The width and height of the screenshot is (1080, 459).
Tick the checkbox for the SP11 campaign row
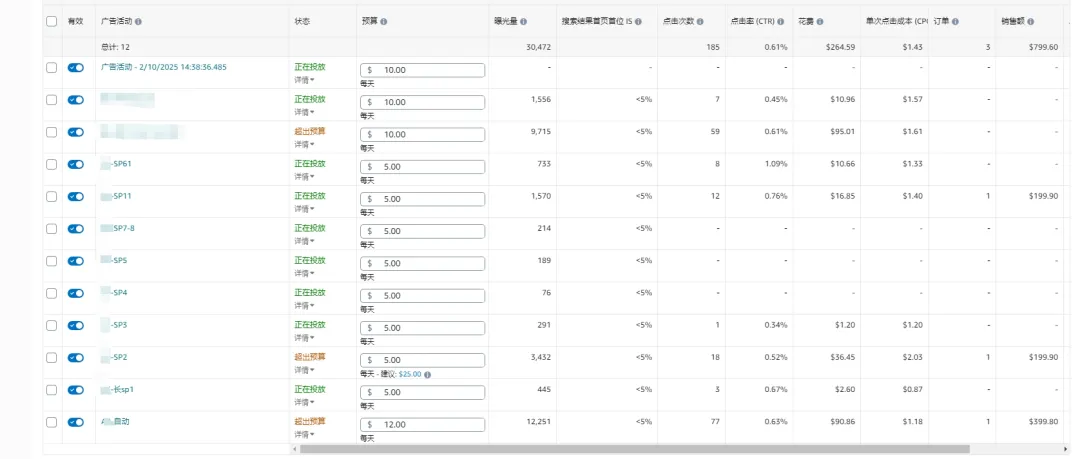pyautogui.click(x=52, y=196)
